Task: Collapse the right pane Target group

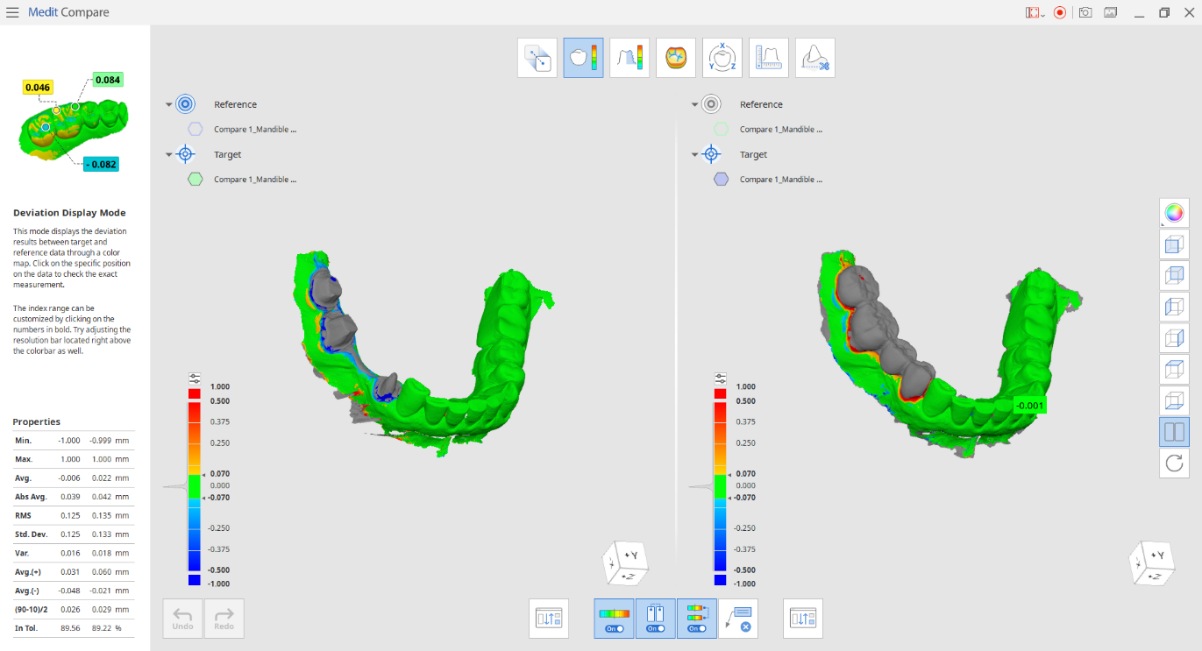Action: point(695,155)
